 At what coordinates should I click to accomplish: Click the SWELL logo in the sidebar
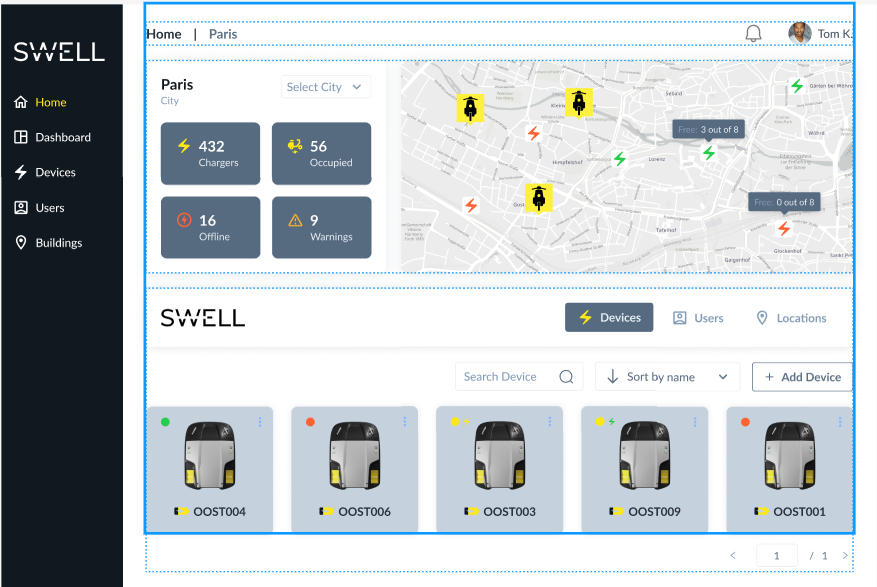click(x=59, y=51)
